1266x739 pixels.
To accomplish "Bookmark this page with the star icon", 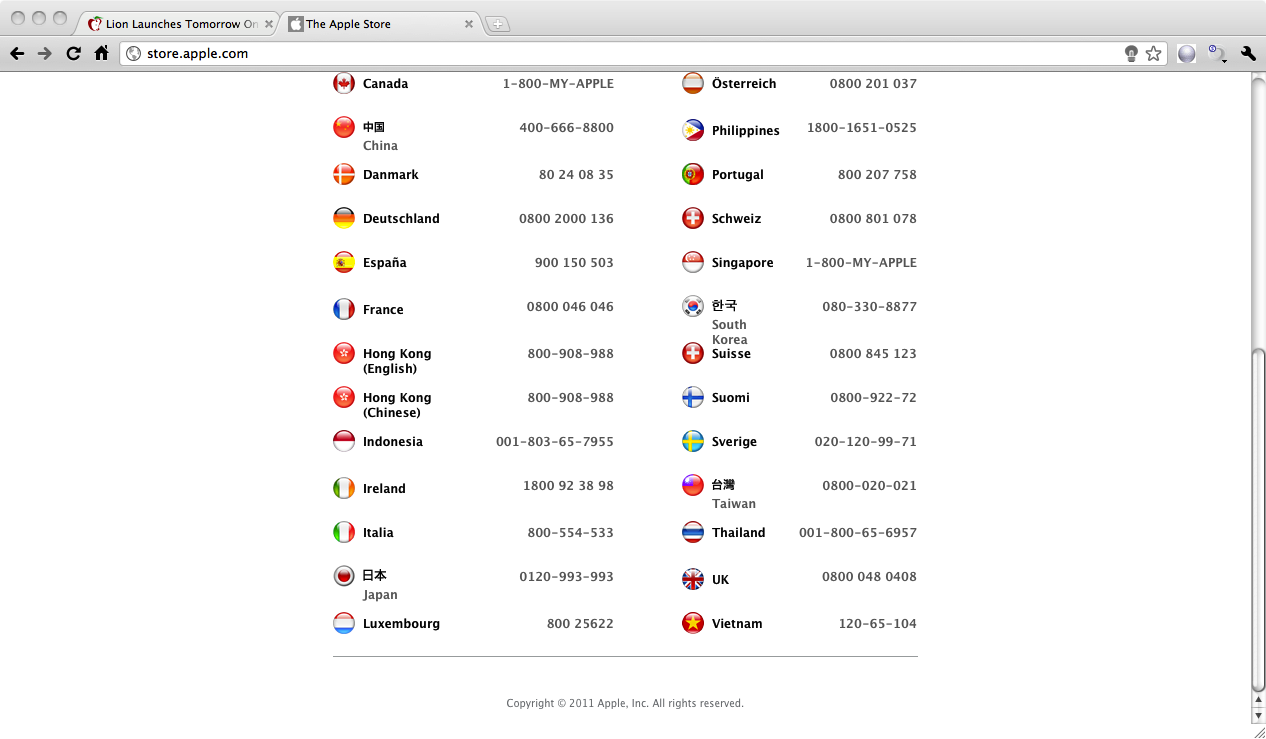I will tap(1153, 53).
